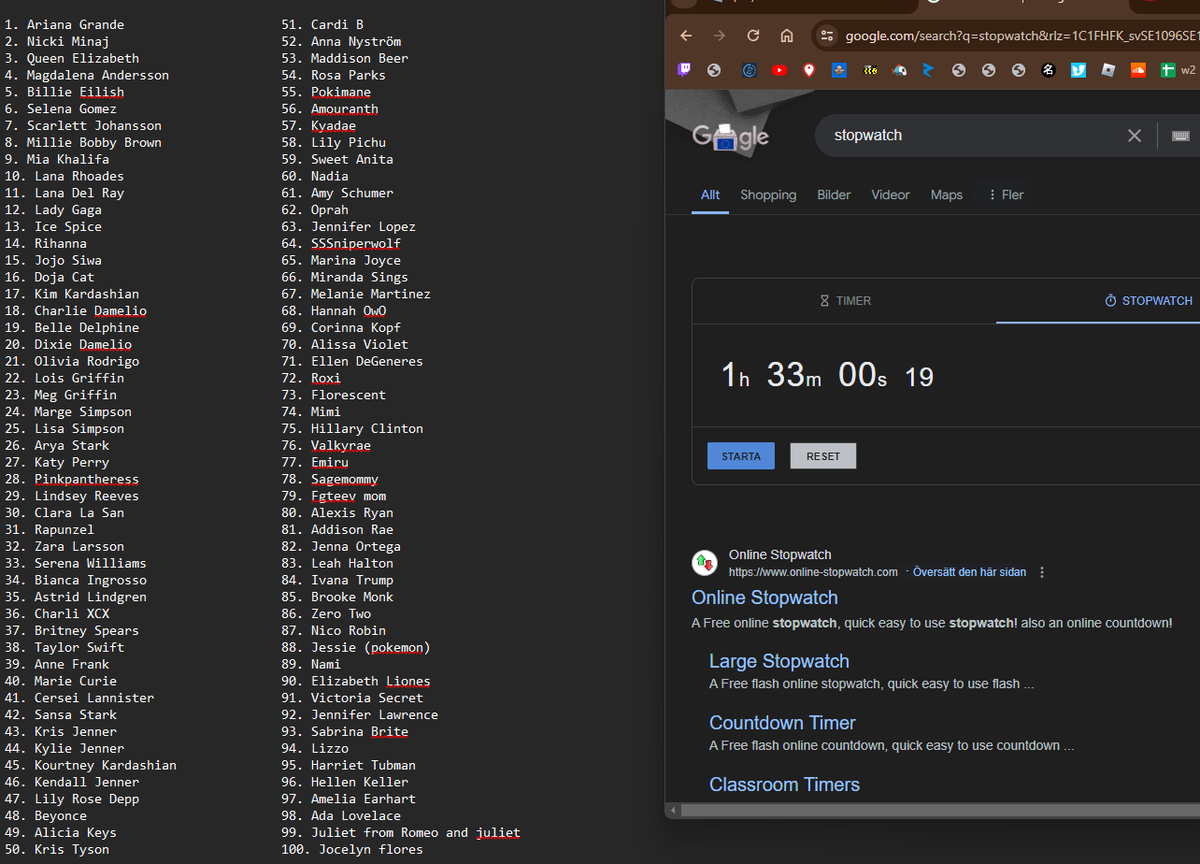This screenshot has width=1200, height=864.
Task: Click the Online Stopwatch site favicon
Action: (x=704, y=563)
